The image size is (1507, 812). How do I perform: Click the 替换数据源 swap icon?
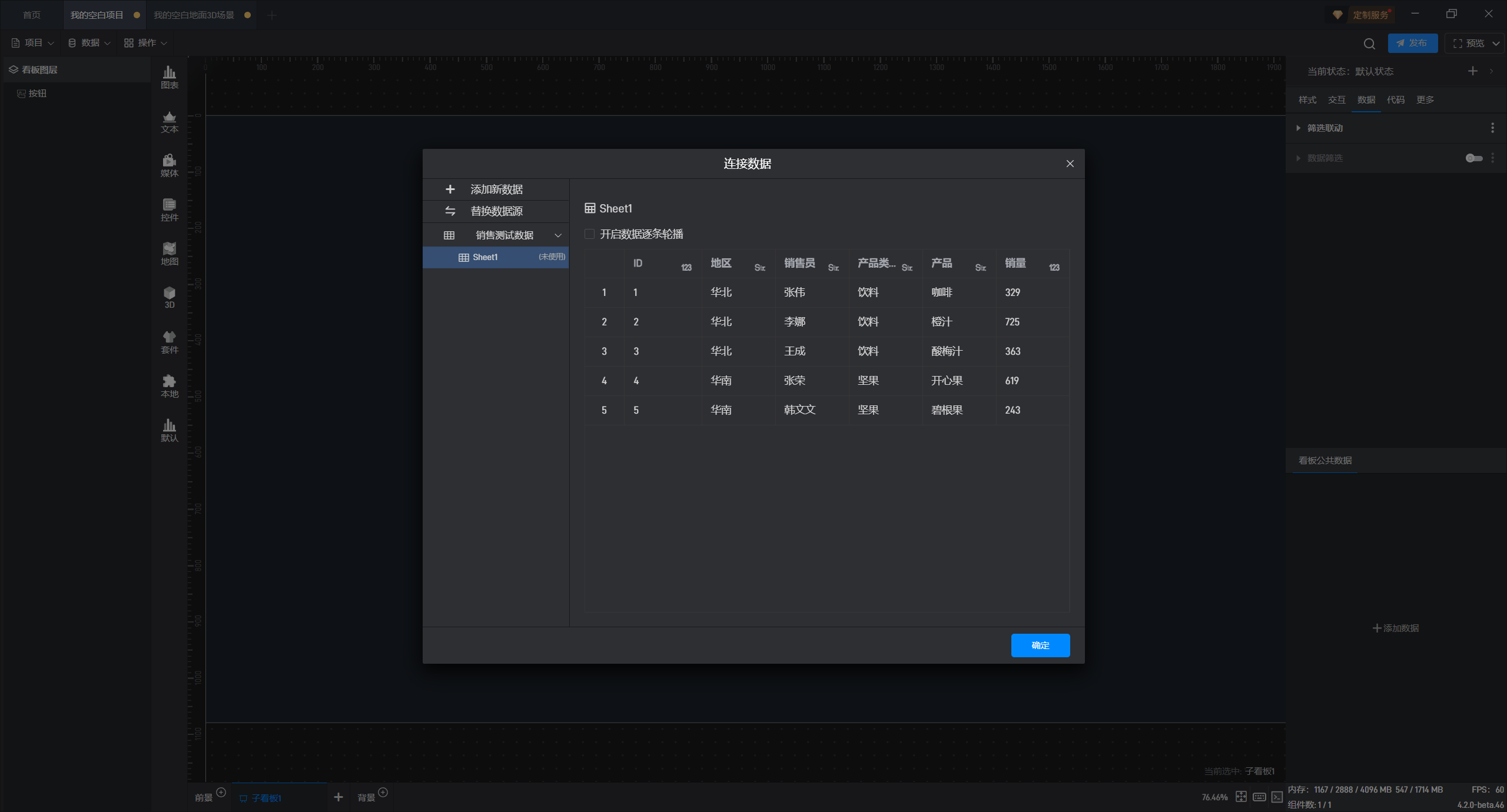(x=450, y=211)
